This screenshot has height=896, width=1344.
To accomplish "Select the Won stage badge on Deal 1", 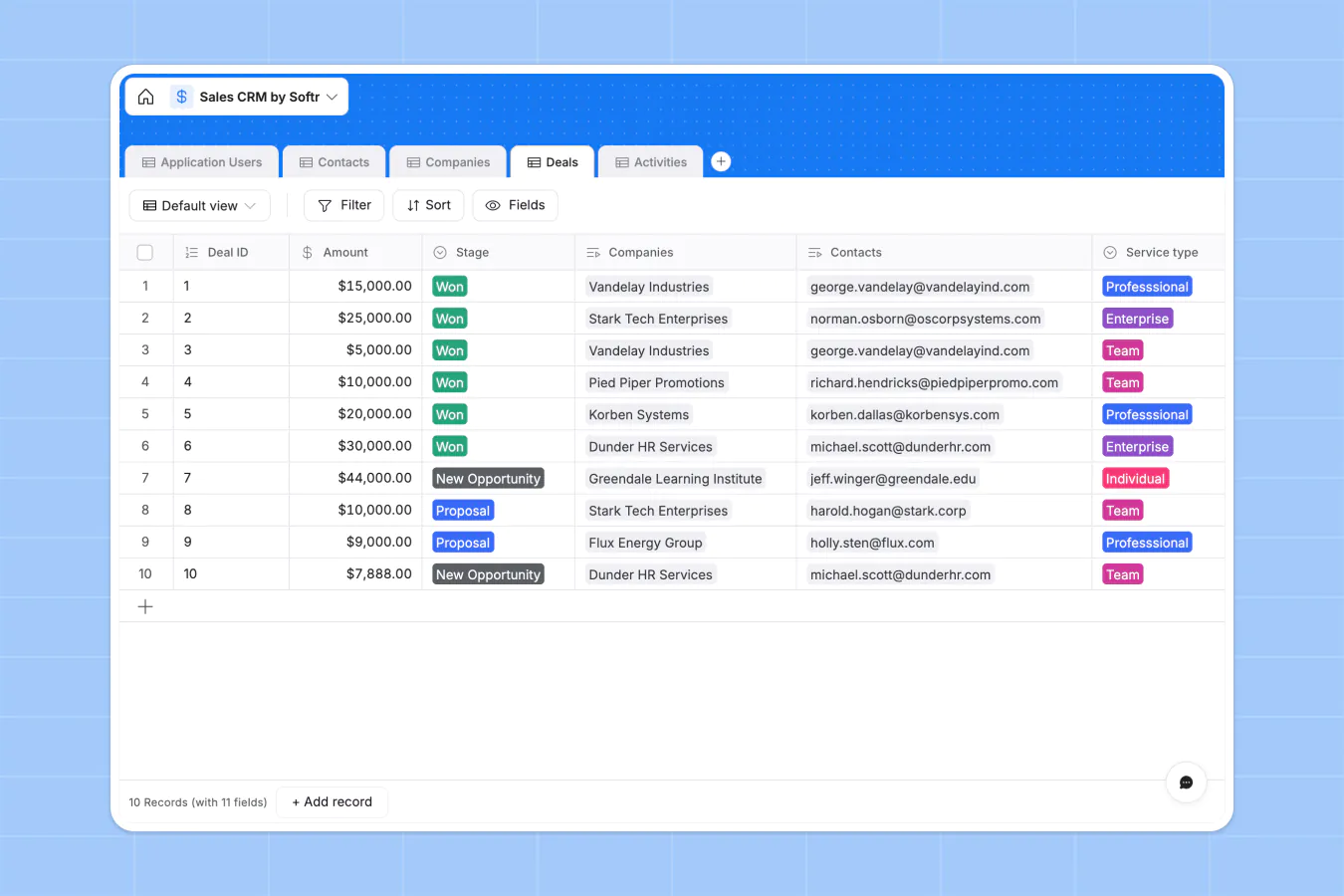I will [x=449, y=286].
